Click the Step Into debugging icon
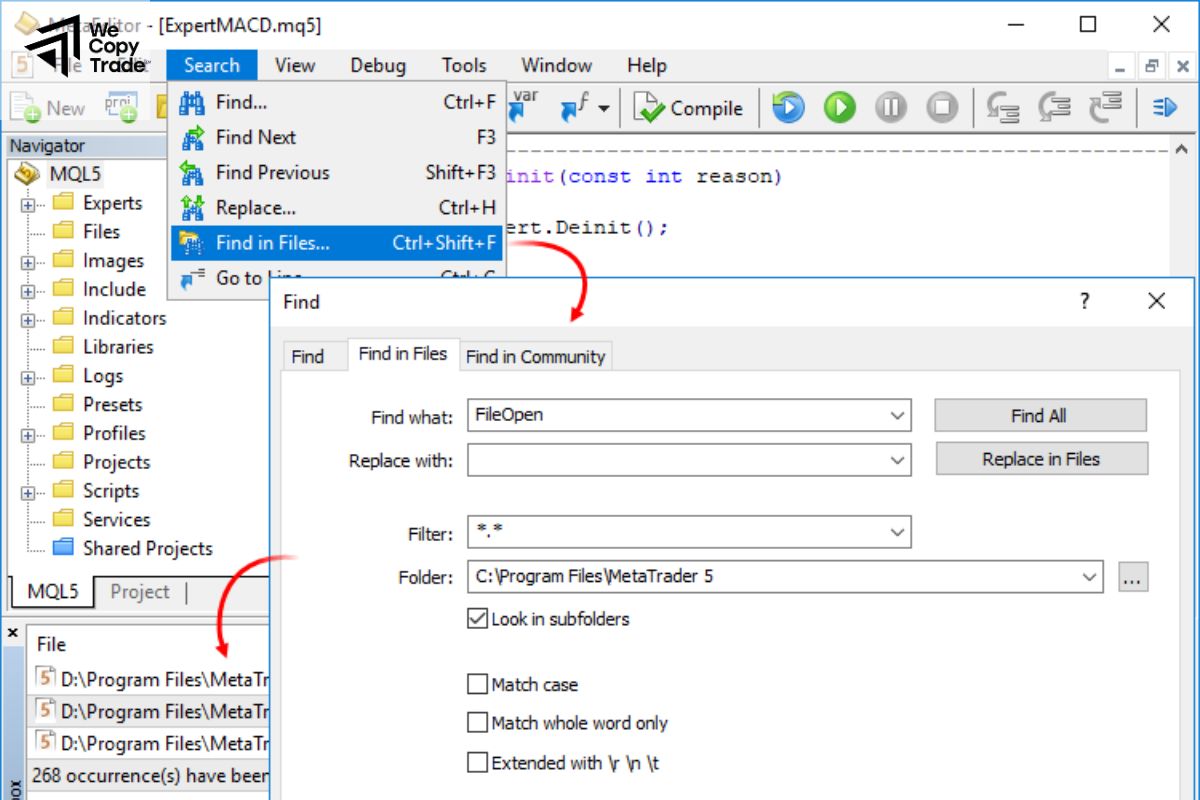This screenshot has width=1200, height=800. click(1003, 107)
